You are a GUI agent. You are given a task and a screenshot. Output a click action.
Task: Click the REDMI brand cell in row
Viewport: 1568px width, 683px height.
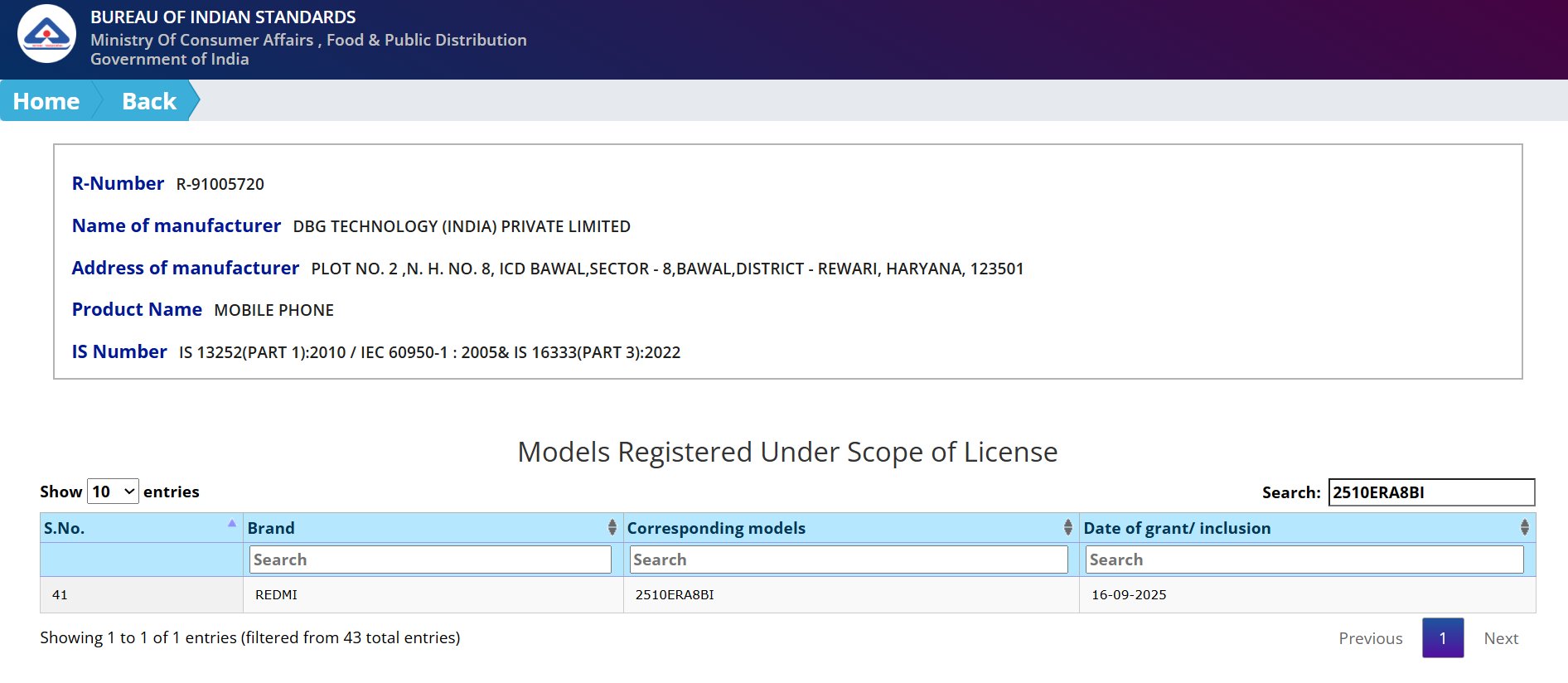click(276, 595)
